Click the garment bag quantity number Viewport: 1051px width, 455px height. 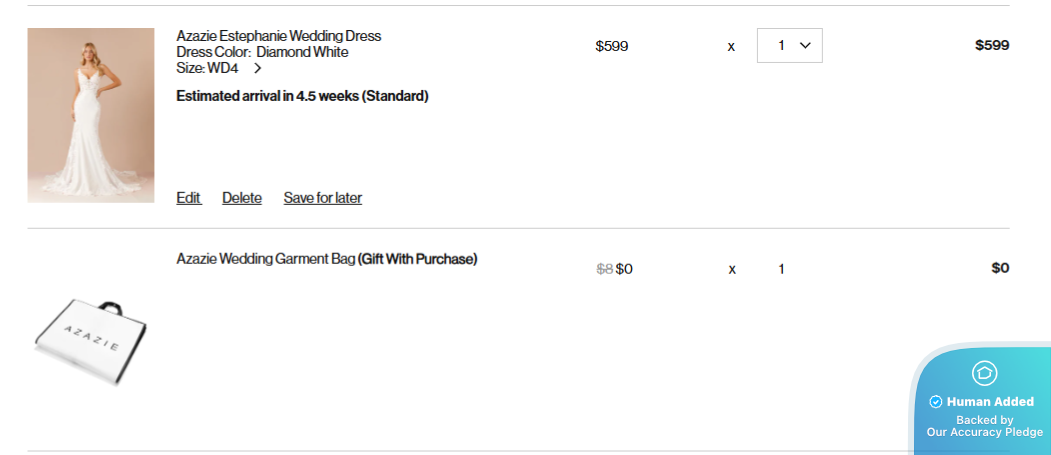(x=782, y=268)
